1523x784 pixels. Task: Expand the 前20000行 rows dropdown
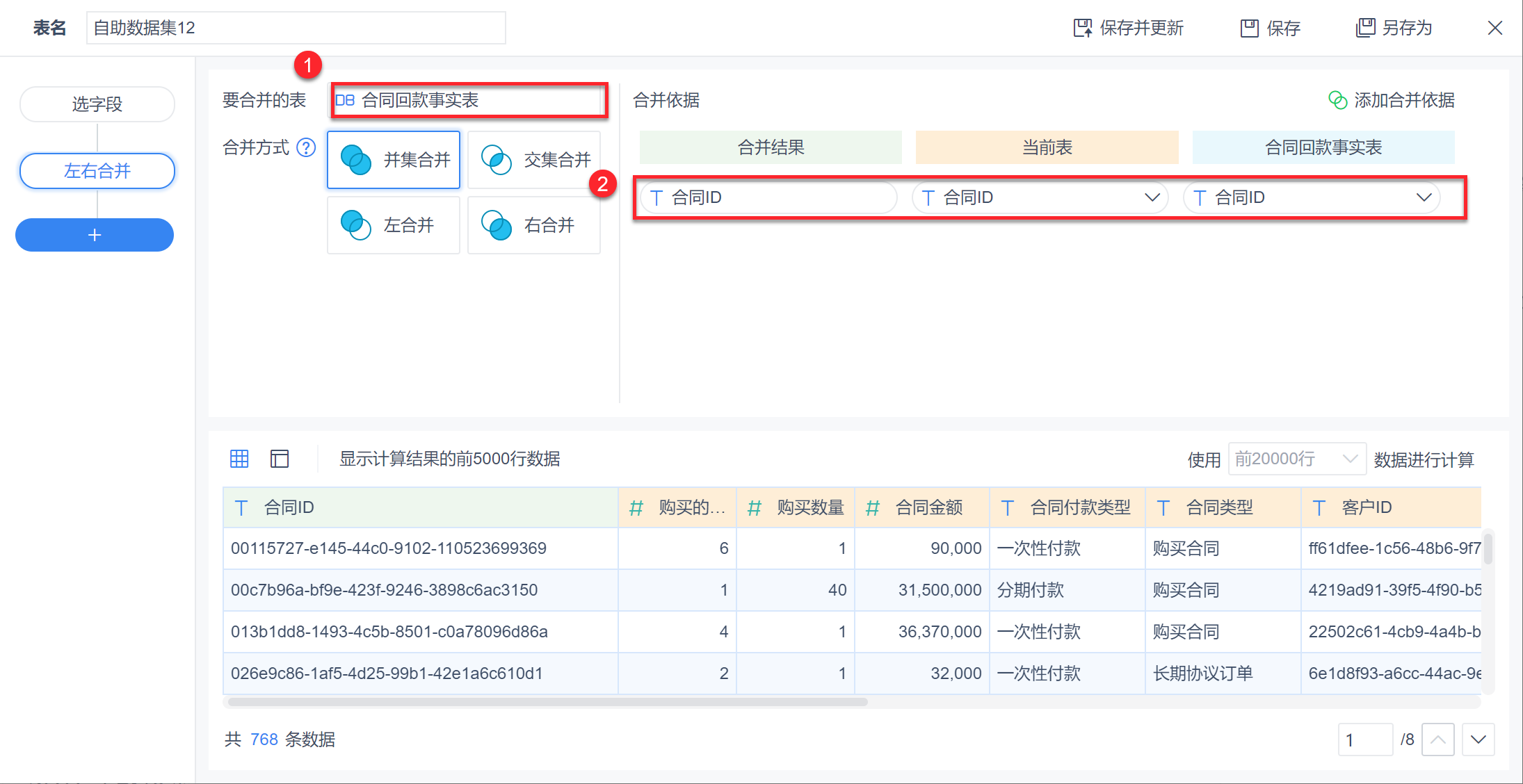pos(1296,459)
